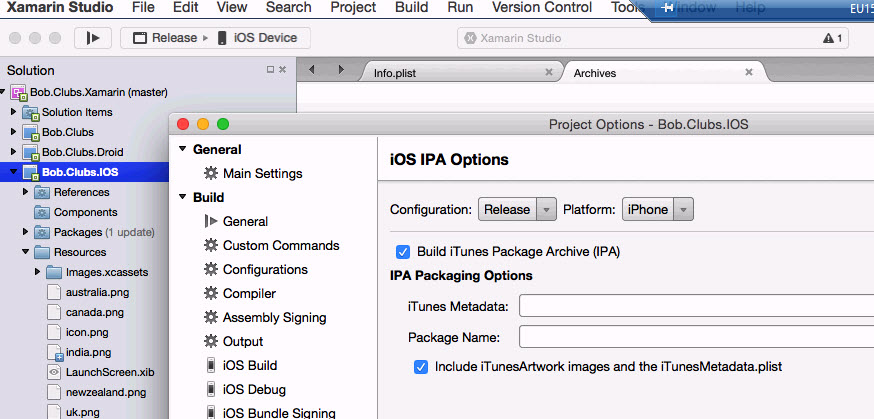Select newzealand.png in solution tree
The width and height of the screenshot is (874, 419).
click(106, 392)
